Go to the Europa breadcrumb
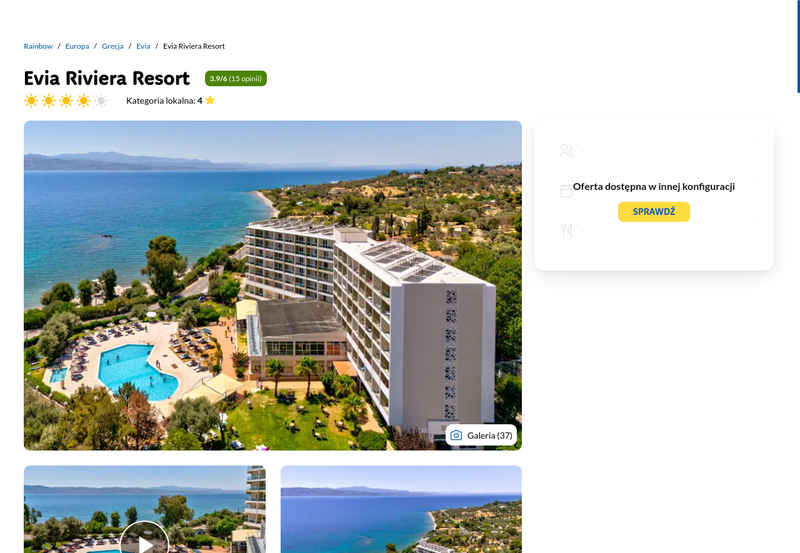This screenshot has height=553, width=800. click(x=77, y=46)
